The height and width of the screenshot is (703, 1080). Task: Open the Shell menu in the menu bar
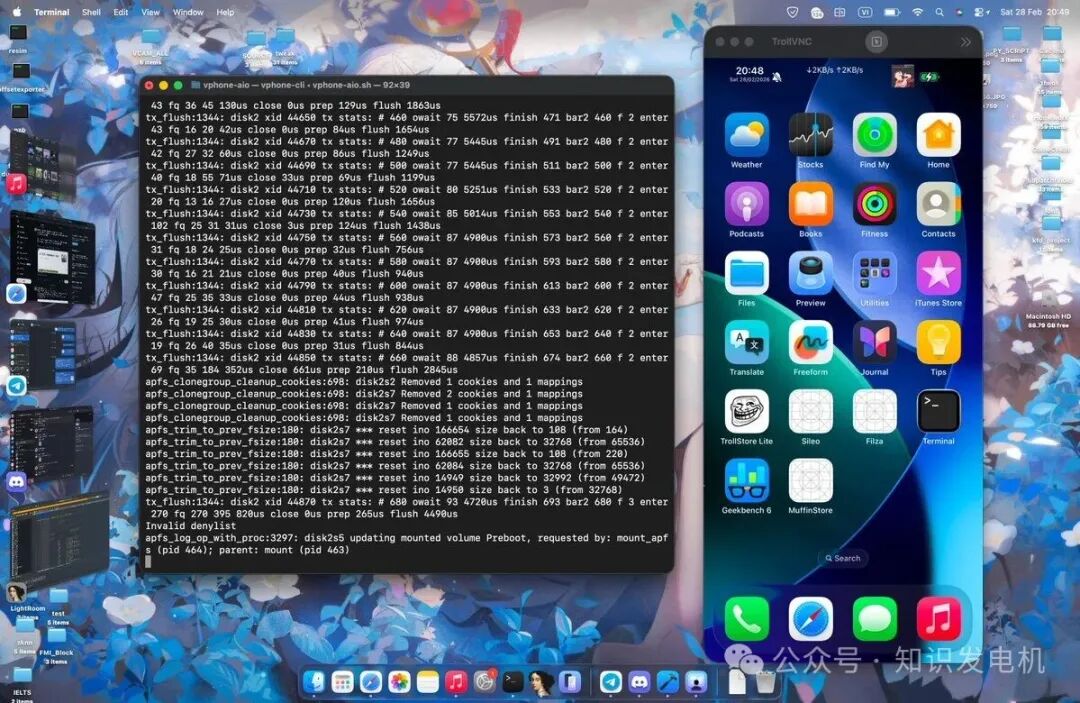pos(91,12)
